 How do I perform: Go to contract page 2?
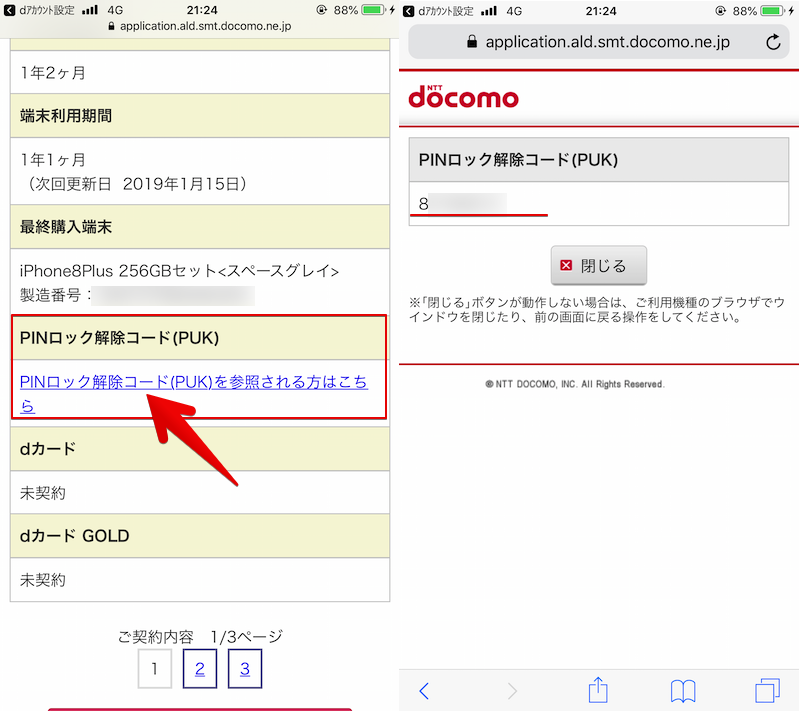coord(200,669)
